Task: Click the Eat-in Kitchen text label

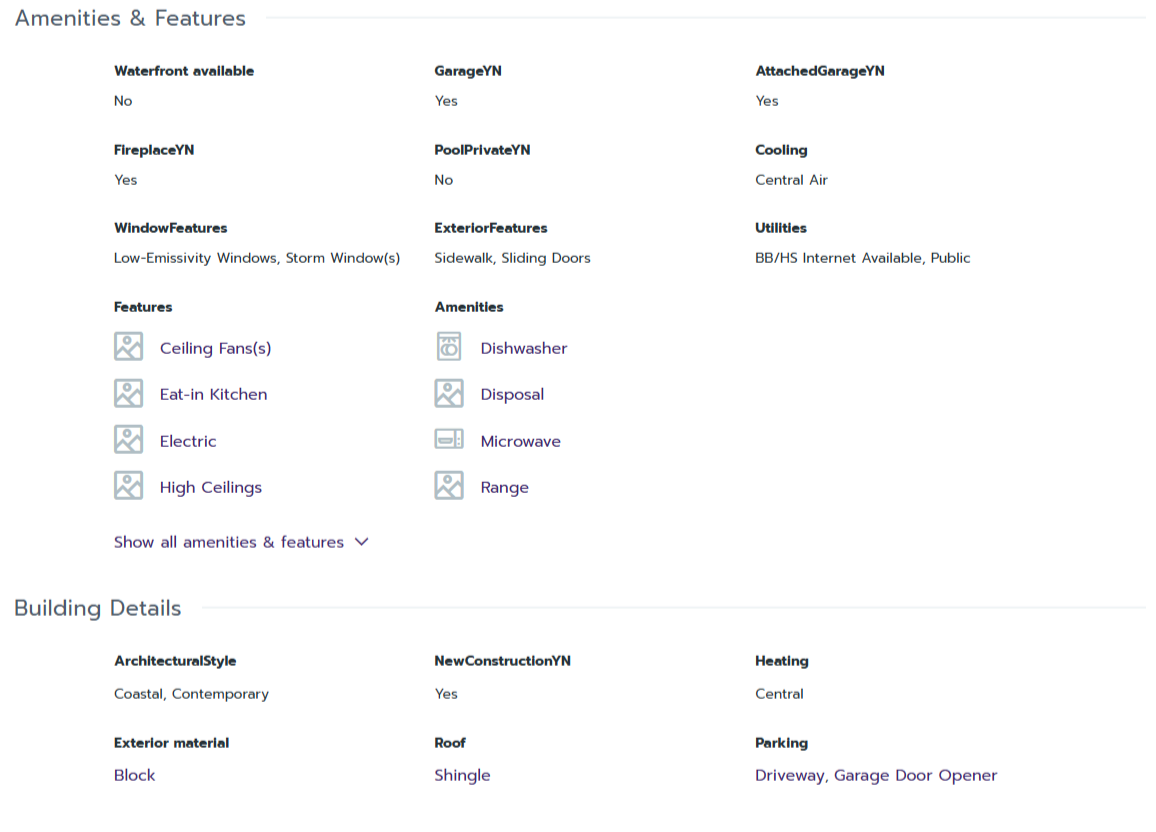Action: tap(213, 394)
